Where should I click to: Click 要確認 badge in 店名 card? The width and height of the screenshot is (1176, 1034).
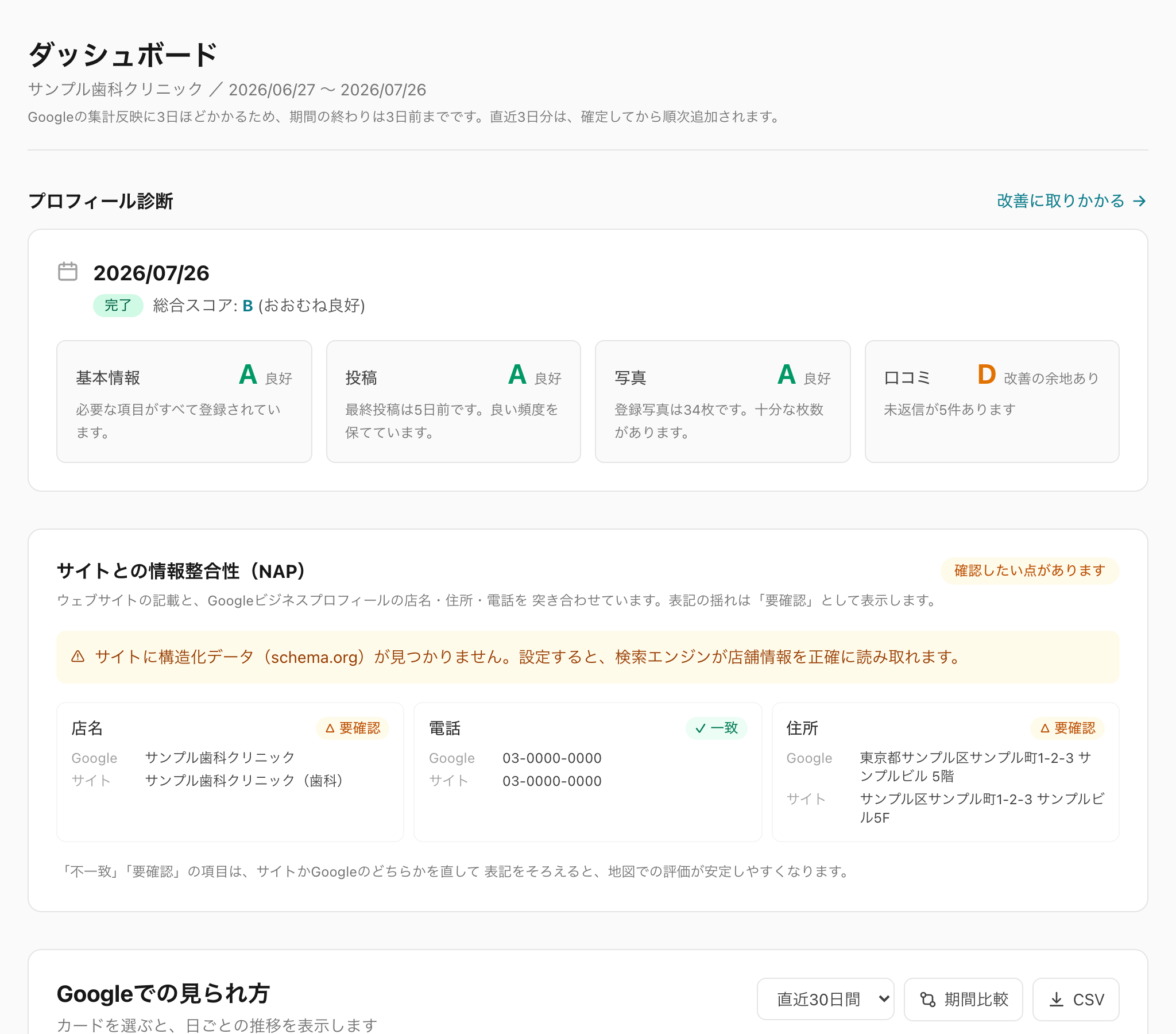(x=353, y=728)
